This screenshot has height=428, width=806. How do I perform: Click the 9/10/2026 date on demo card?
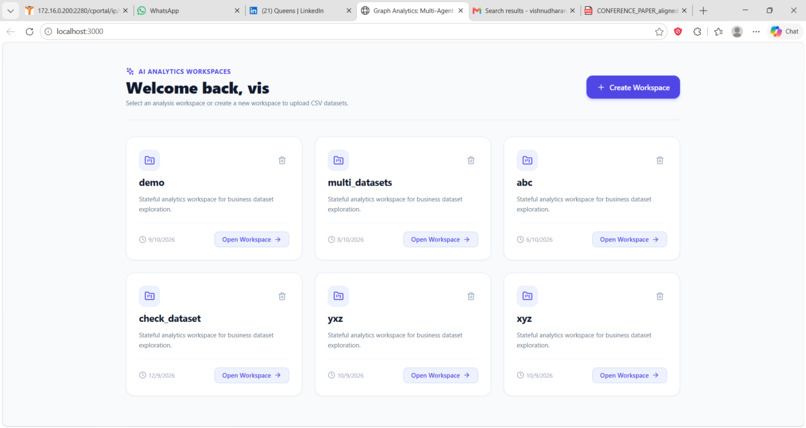(161, 239)
